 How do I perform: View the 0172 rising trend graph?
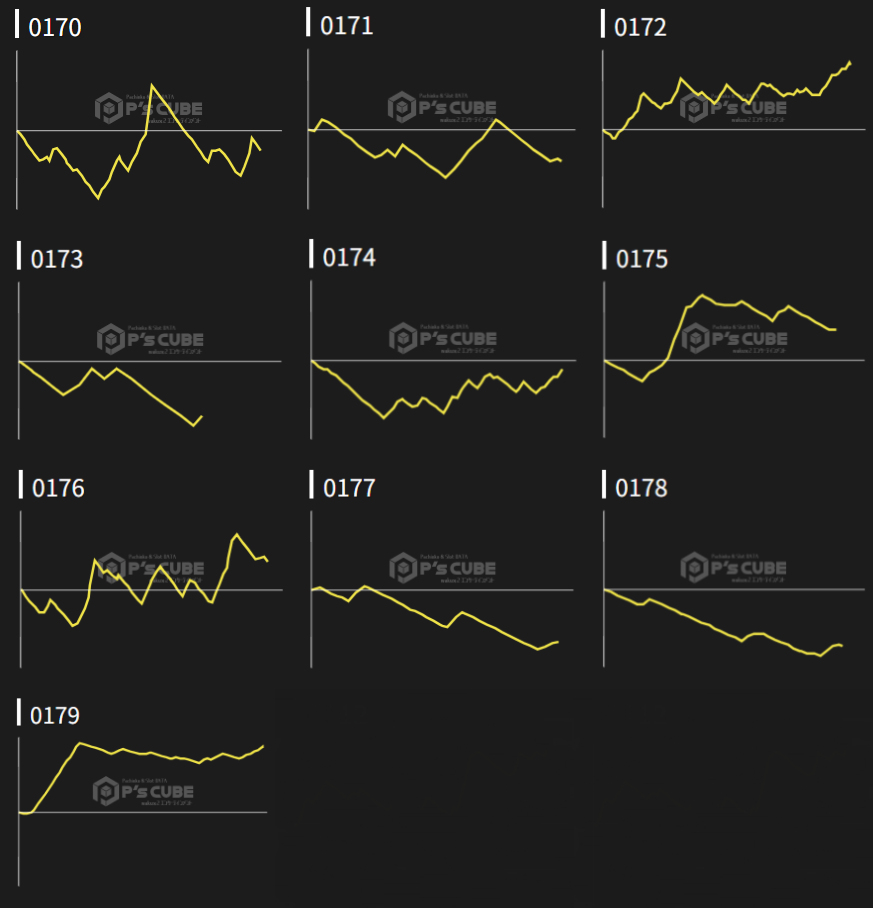pyautogui.click(x=732, y=130)
